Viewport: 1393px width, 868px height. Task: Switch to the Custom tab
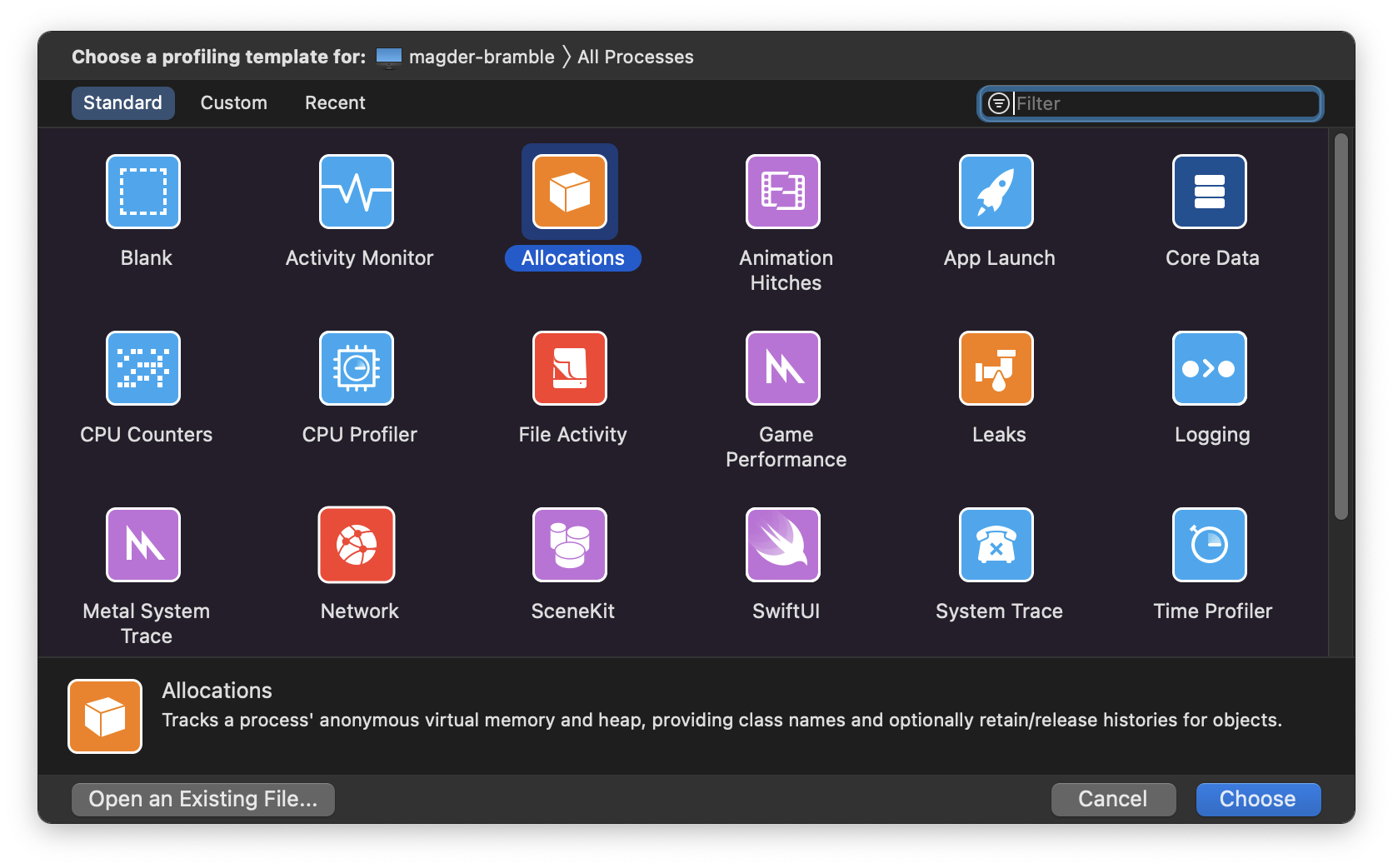coord(234,103)
